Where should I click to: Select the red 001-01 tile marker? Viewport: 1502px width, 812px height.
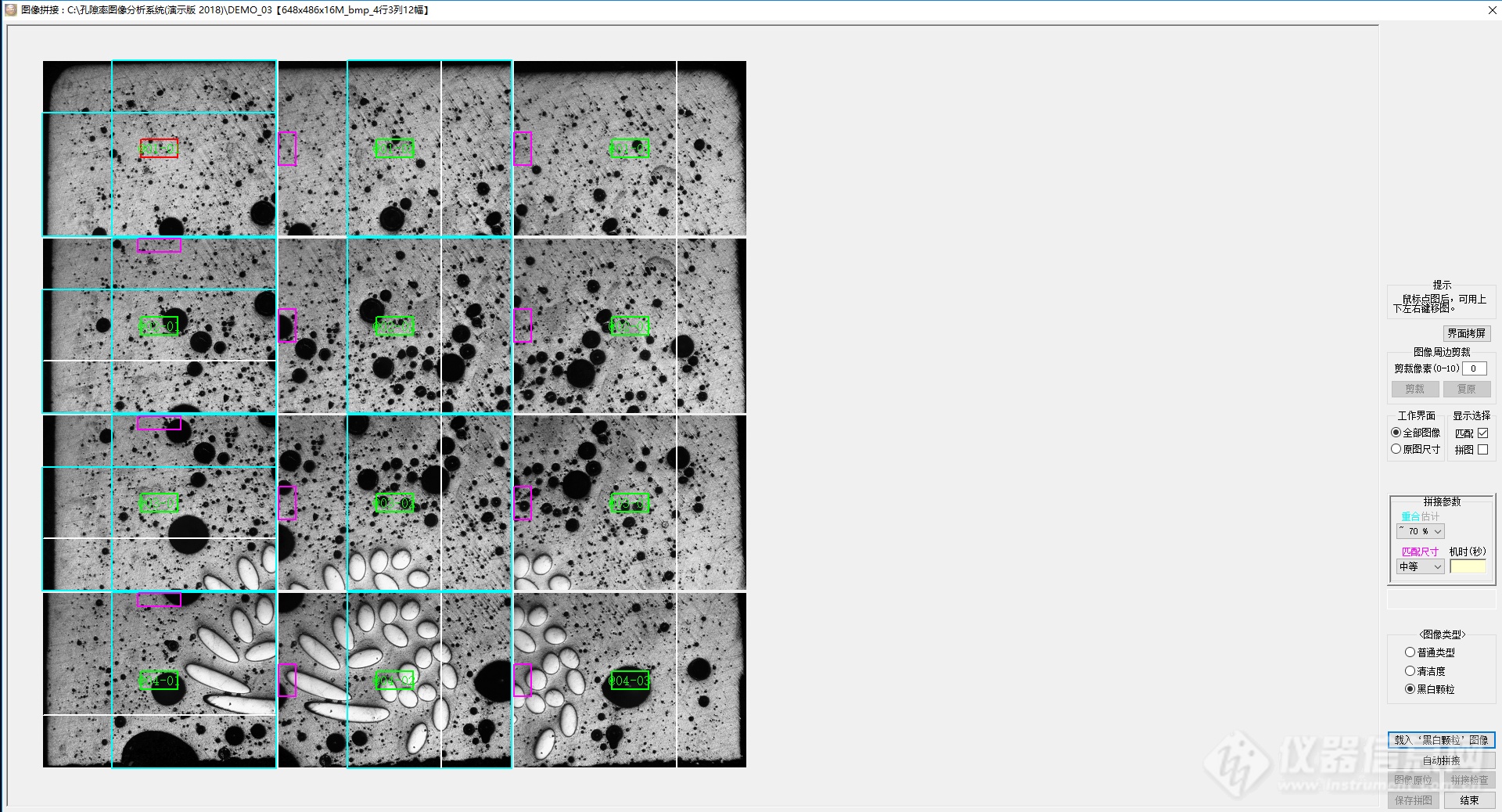[159, 149]
